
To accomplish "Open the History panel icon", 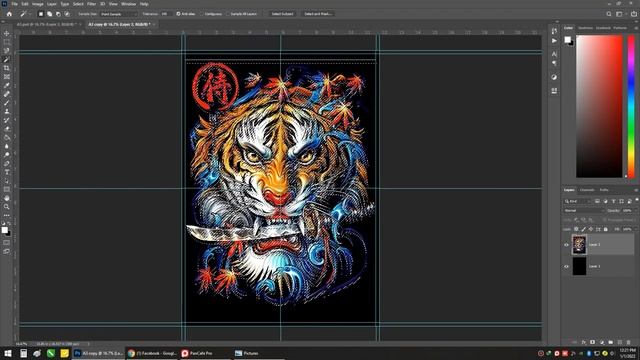I will click(554, 31).
